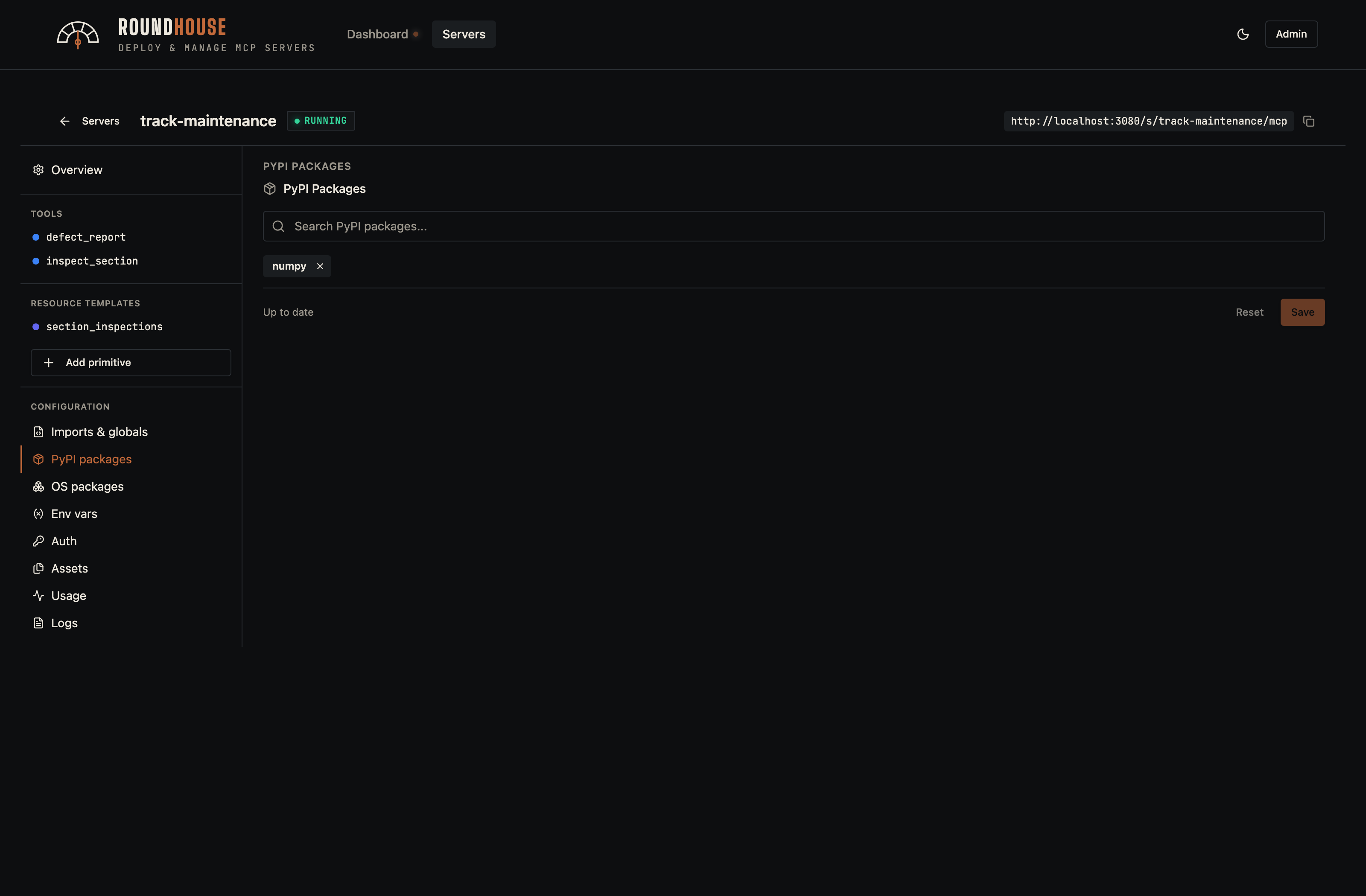Focus the Search PyPI packages field

pyautogui.click(x=794, y=226)
